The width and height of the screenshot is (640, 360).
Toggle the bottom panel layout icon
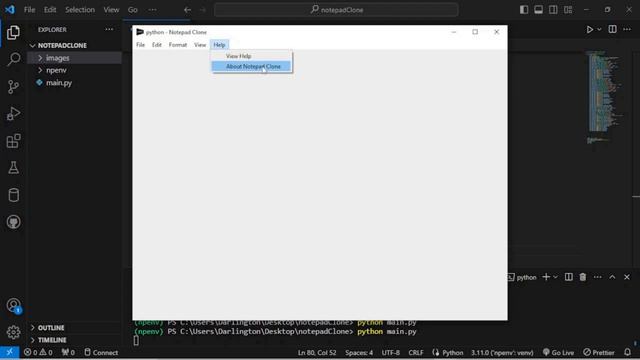(x=539, y=10)
